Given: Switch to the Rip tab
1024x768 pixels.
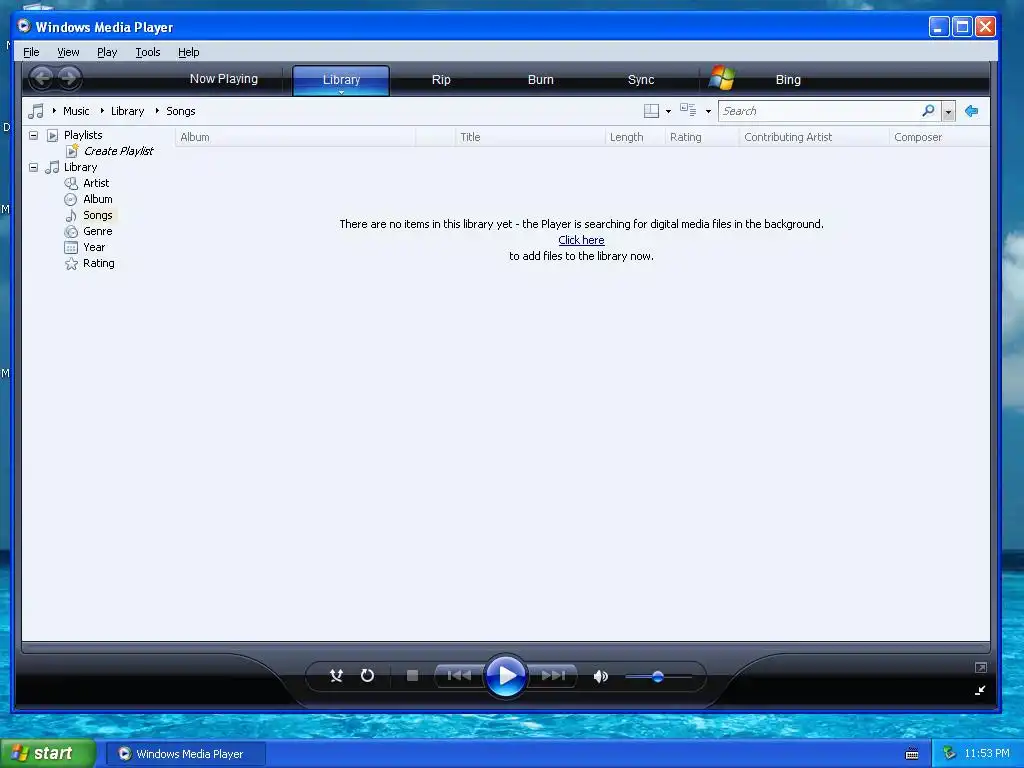Looking at the screenshot, I should point(441,80).
